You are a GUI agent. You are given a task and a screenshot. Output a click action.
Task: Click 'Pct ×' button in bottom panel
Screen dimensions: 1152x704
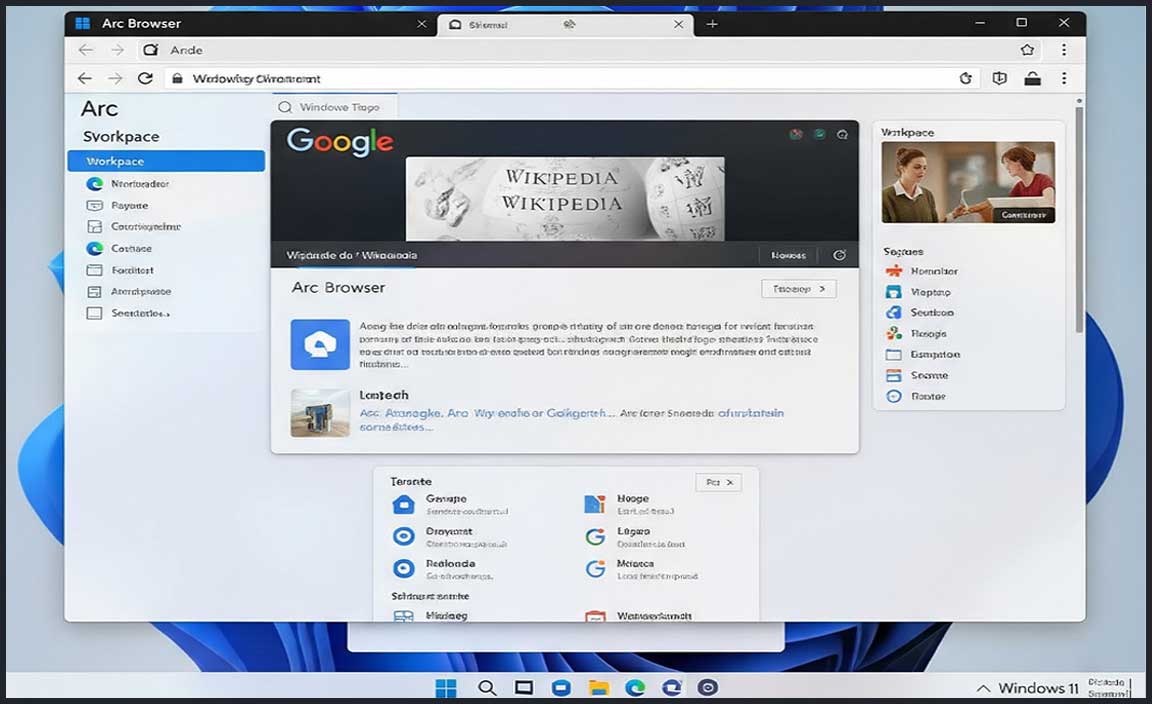tap(719, 482)
